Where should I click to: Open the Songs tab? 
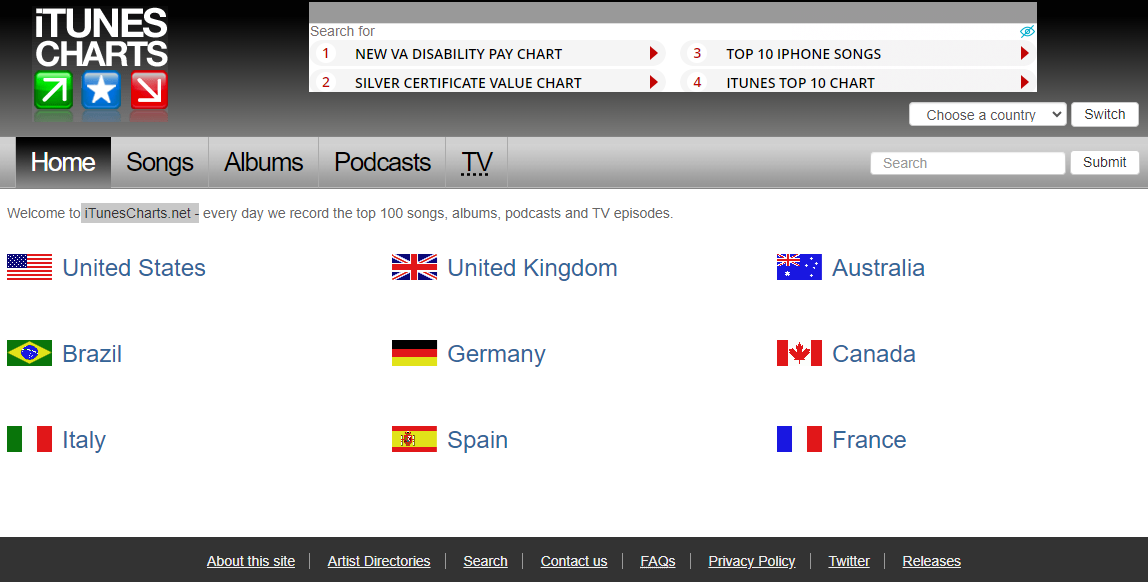[x=160, y=162]
